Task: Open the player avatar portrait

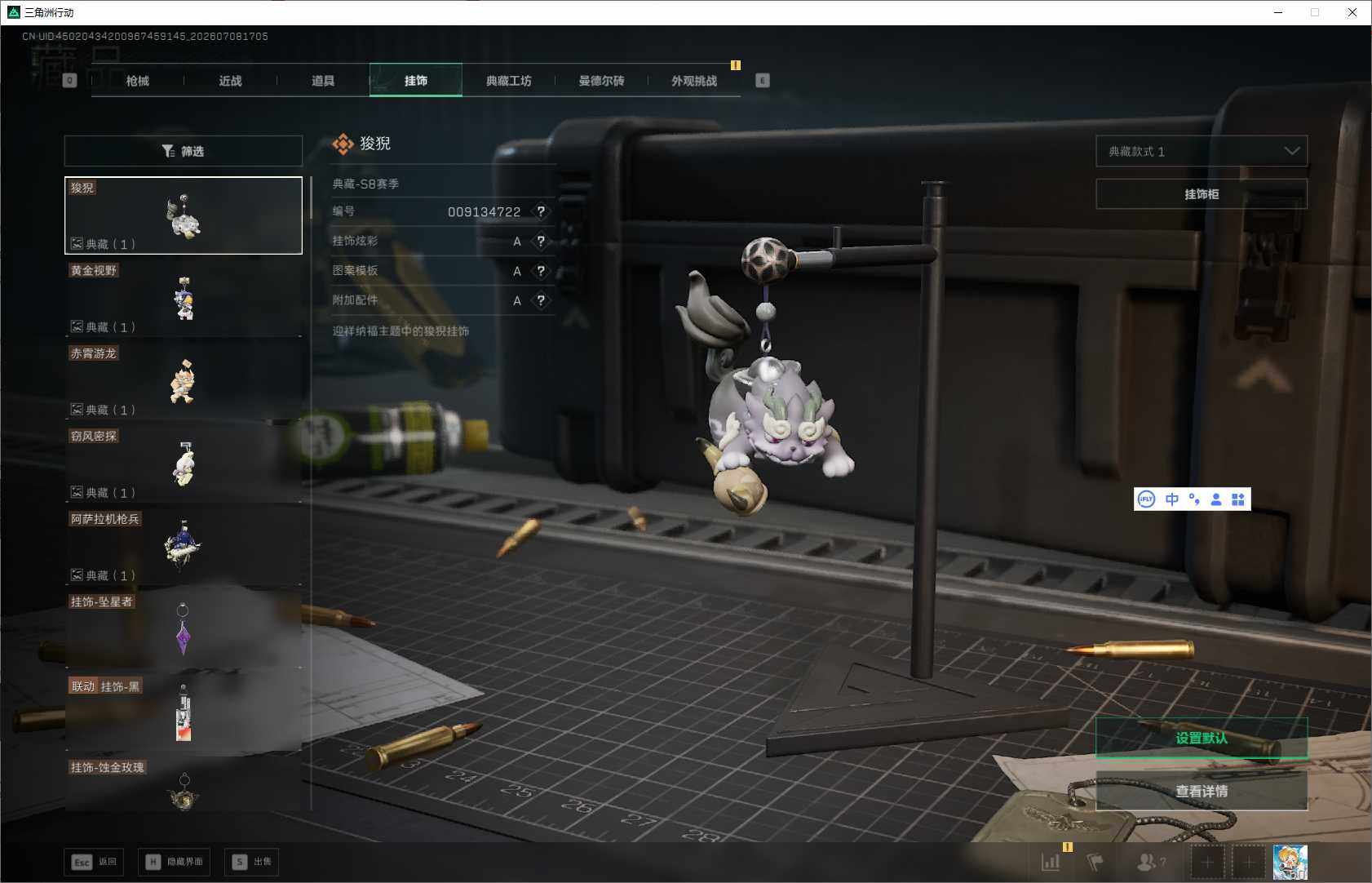Action: pos(1290,862)
